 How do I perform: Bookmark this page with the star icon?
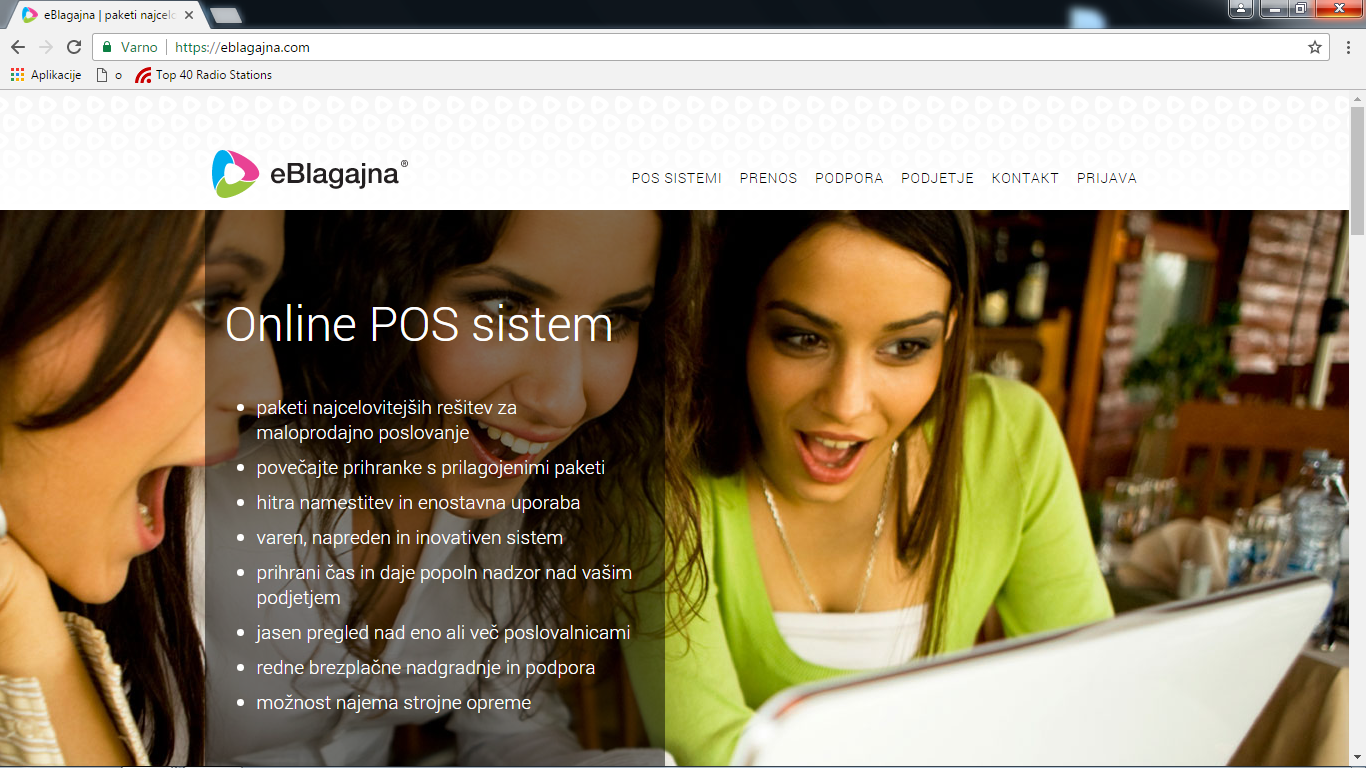pos(1315,47)
